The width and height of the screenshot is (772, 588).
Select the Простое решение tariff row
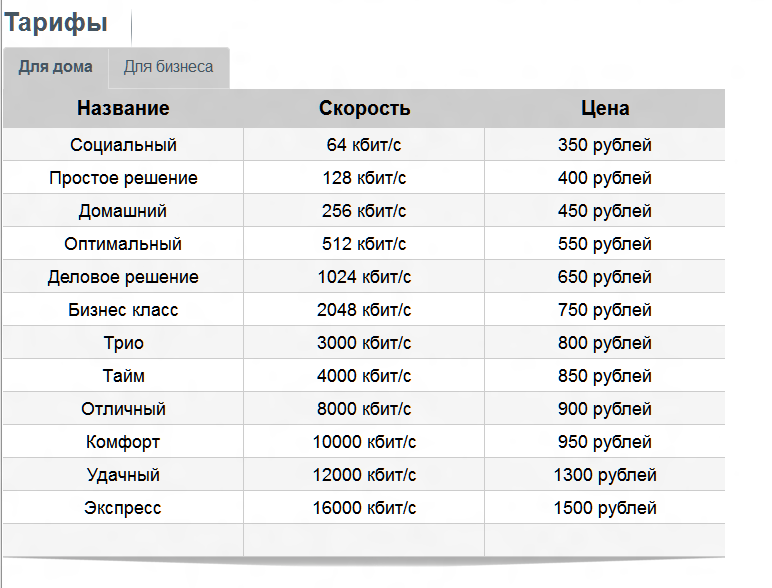click(x=123, y=178)
